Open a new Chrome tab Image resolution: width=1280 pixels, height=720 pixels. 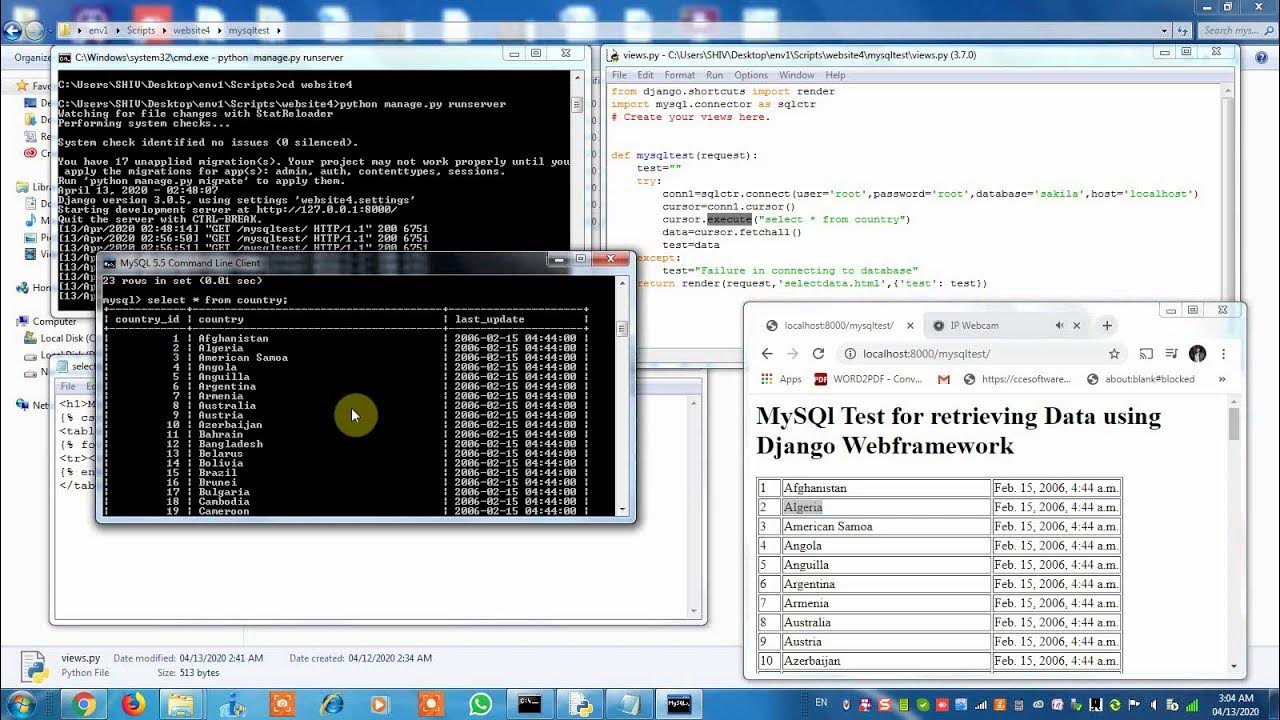[x=1107, y=325]
